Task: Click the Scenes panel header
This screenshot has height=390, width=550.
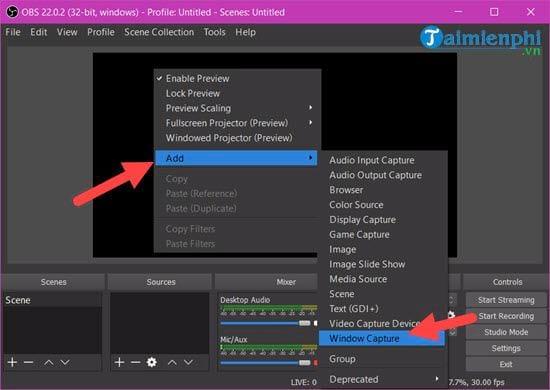Action: (x=53, y=282)
